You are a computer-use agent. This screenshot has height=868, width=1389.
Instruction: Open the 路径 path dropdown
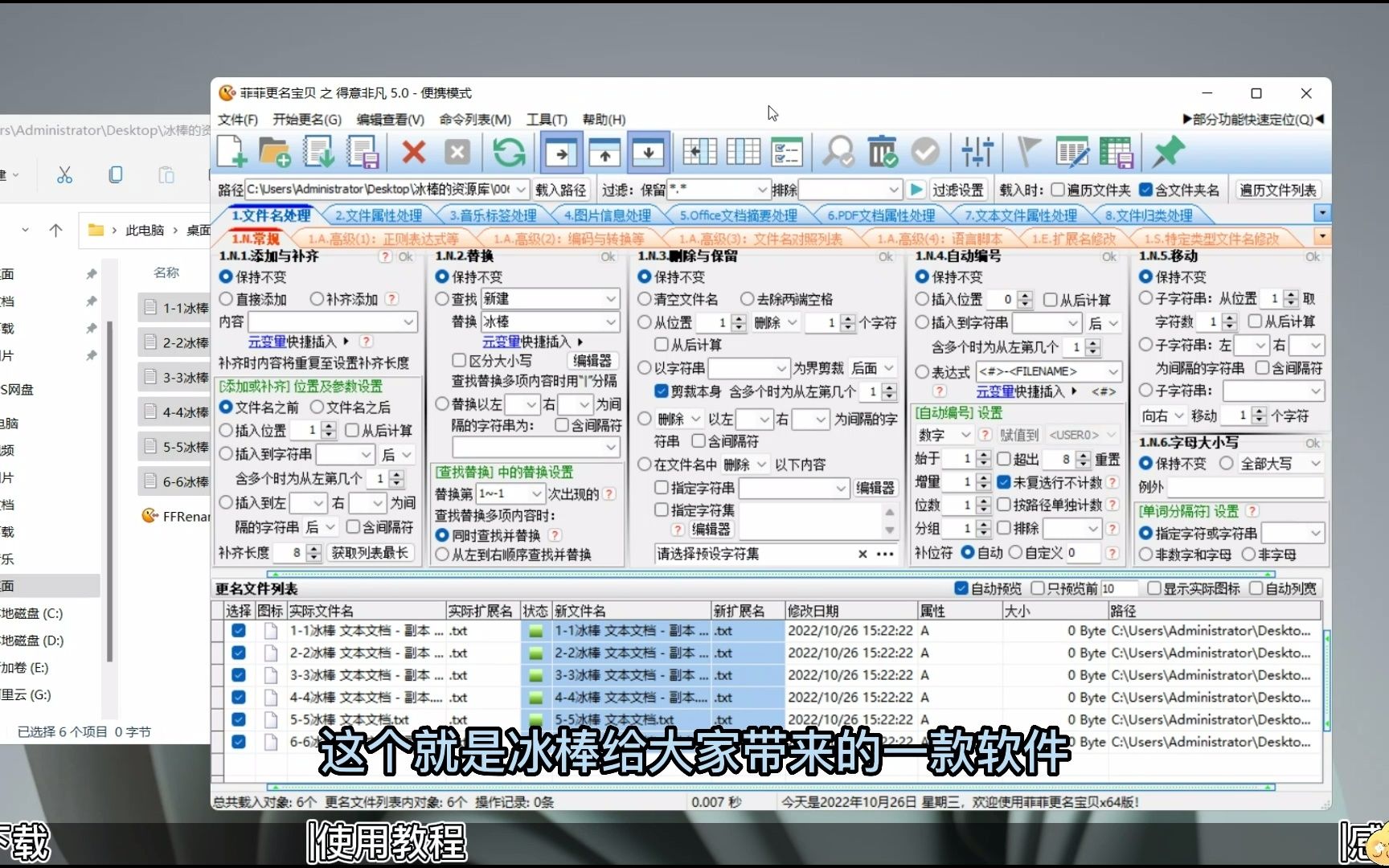(520, 190)
